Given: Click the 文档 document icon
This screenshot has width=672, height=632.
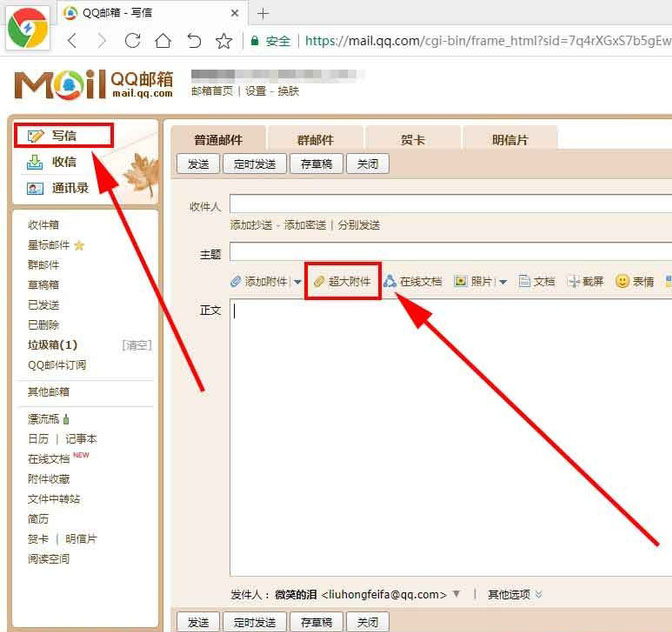Looking at the screenshot, I should click(x=524, y=281).
